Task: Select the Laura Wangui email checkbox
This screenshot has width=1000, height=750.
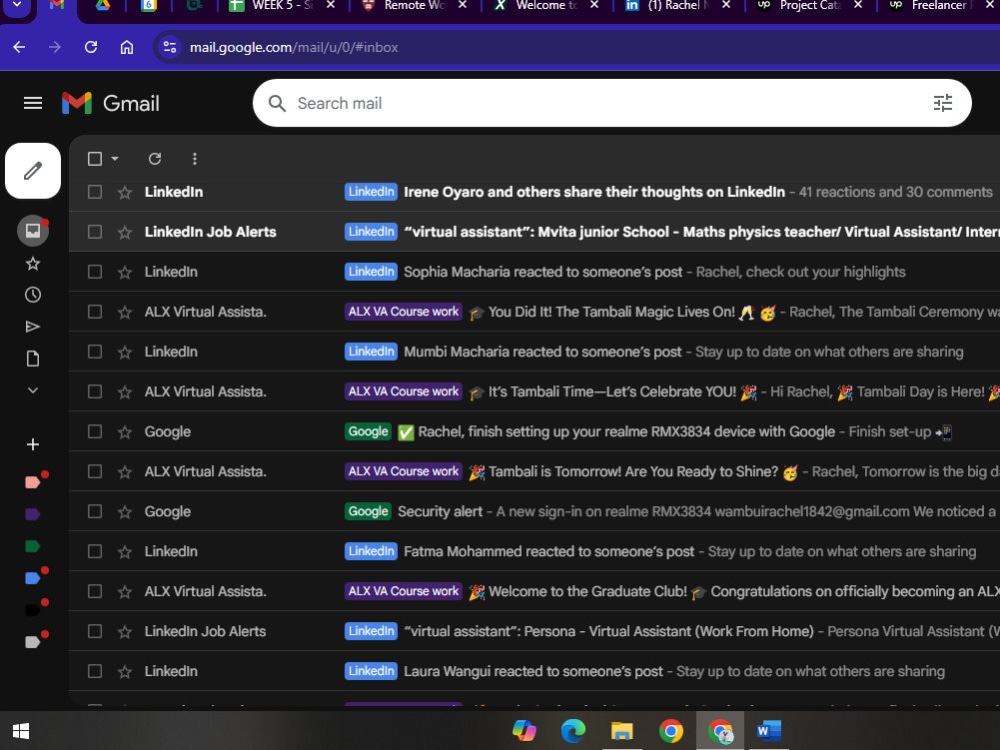Action: (x=94, y=671)
